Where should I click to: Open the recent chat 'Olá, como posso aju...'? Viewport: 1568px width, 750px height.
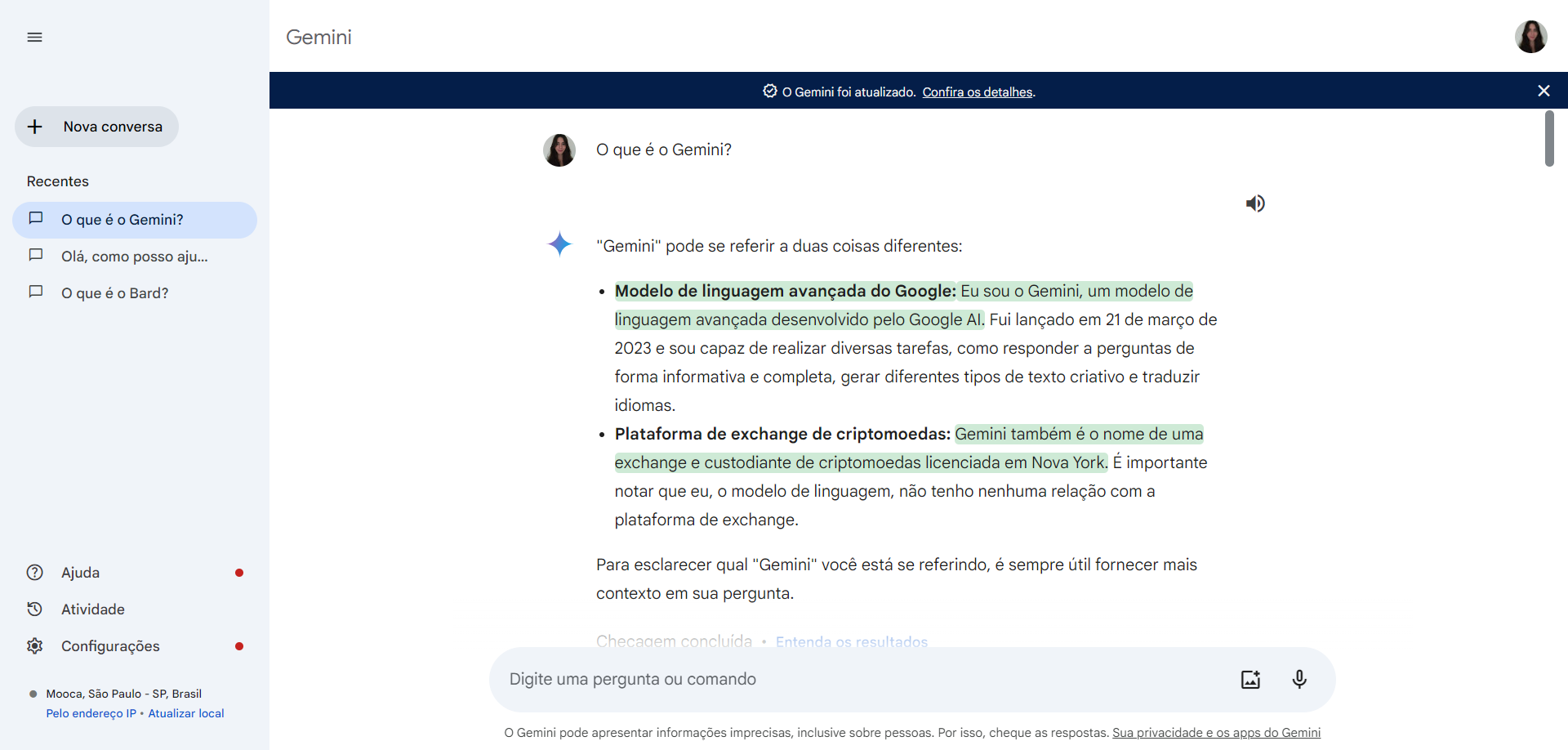coord(135,257)
